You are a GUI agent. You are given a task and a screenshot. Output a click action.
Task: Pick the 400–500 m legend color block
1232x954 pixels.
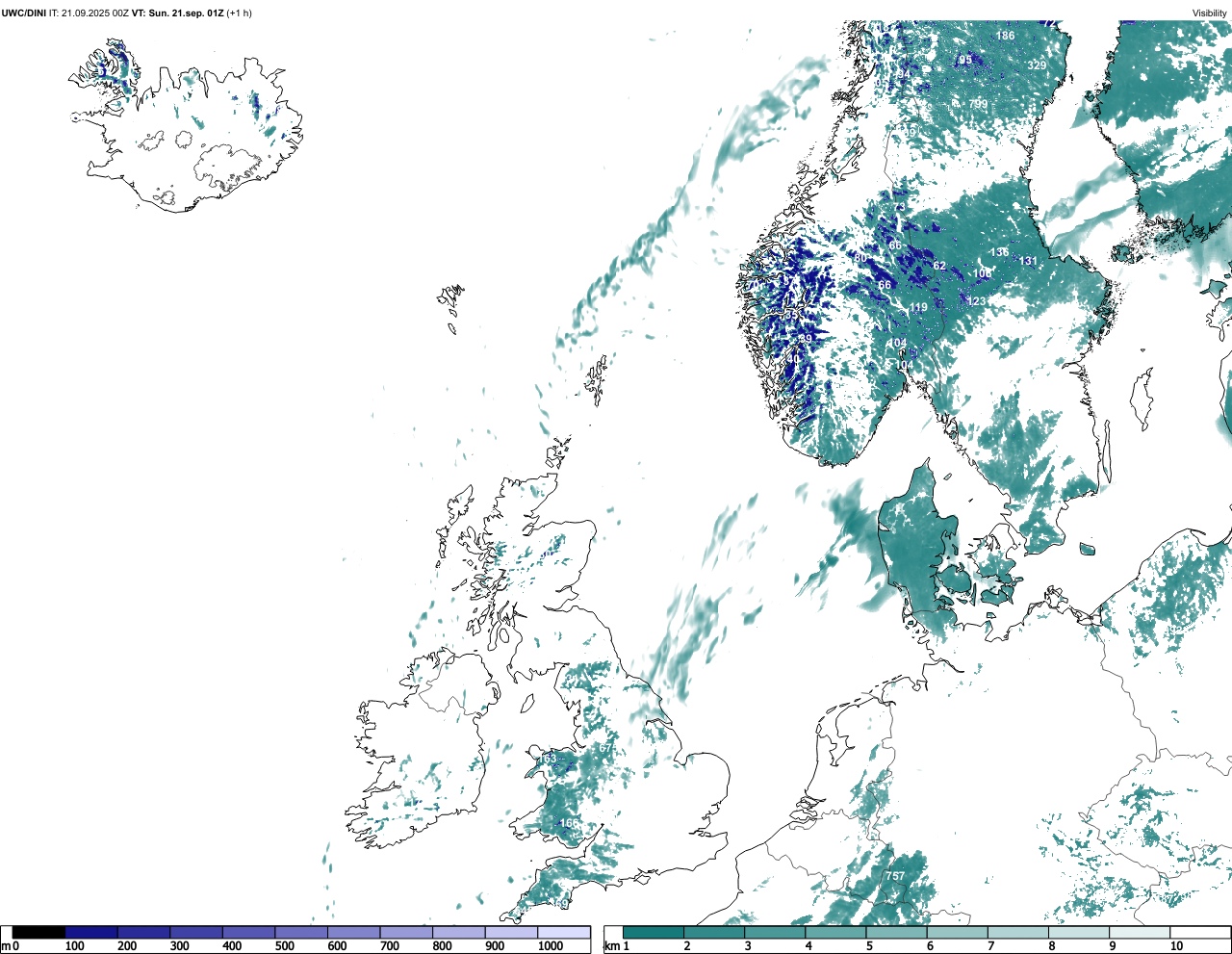click(249, 932)
